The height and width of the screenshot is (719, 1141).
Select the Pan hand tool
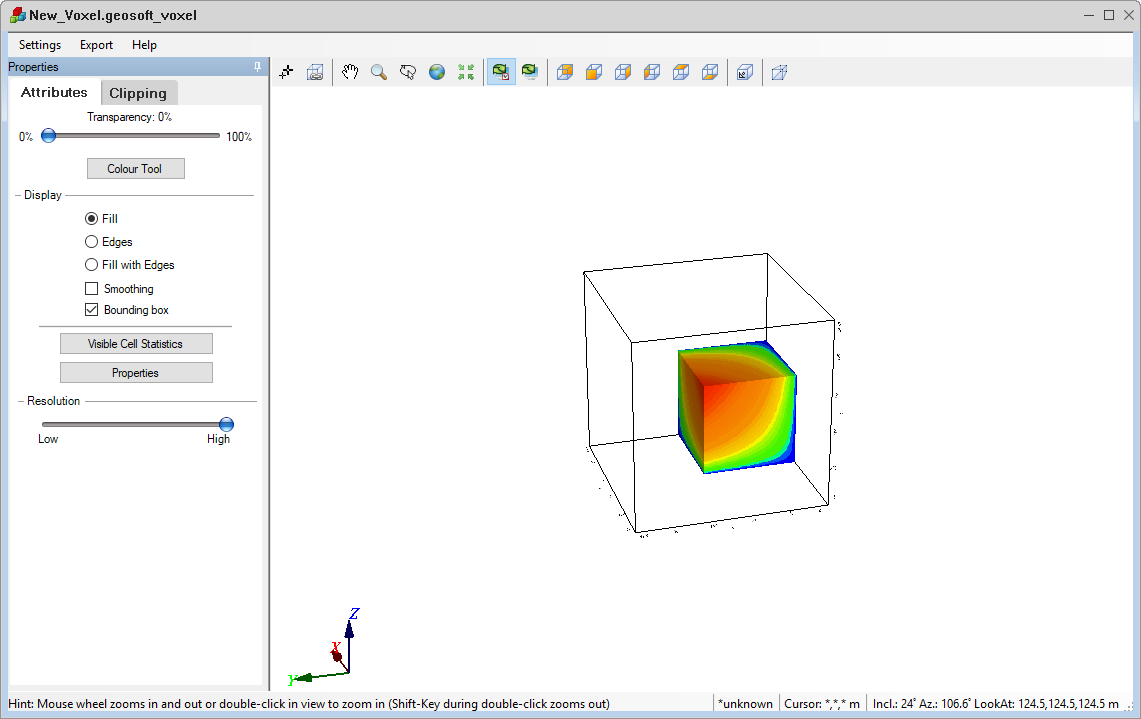click(350, 72)
